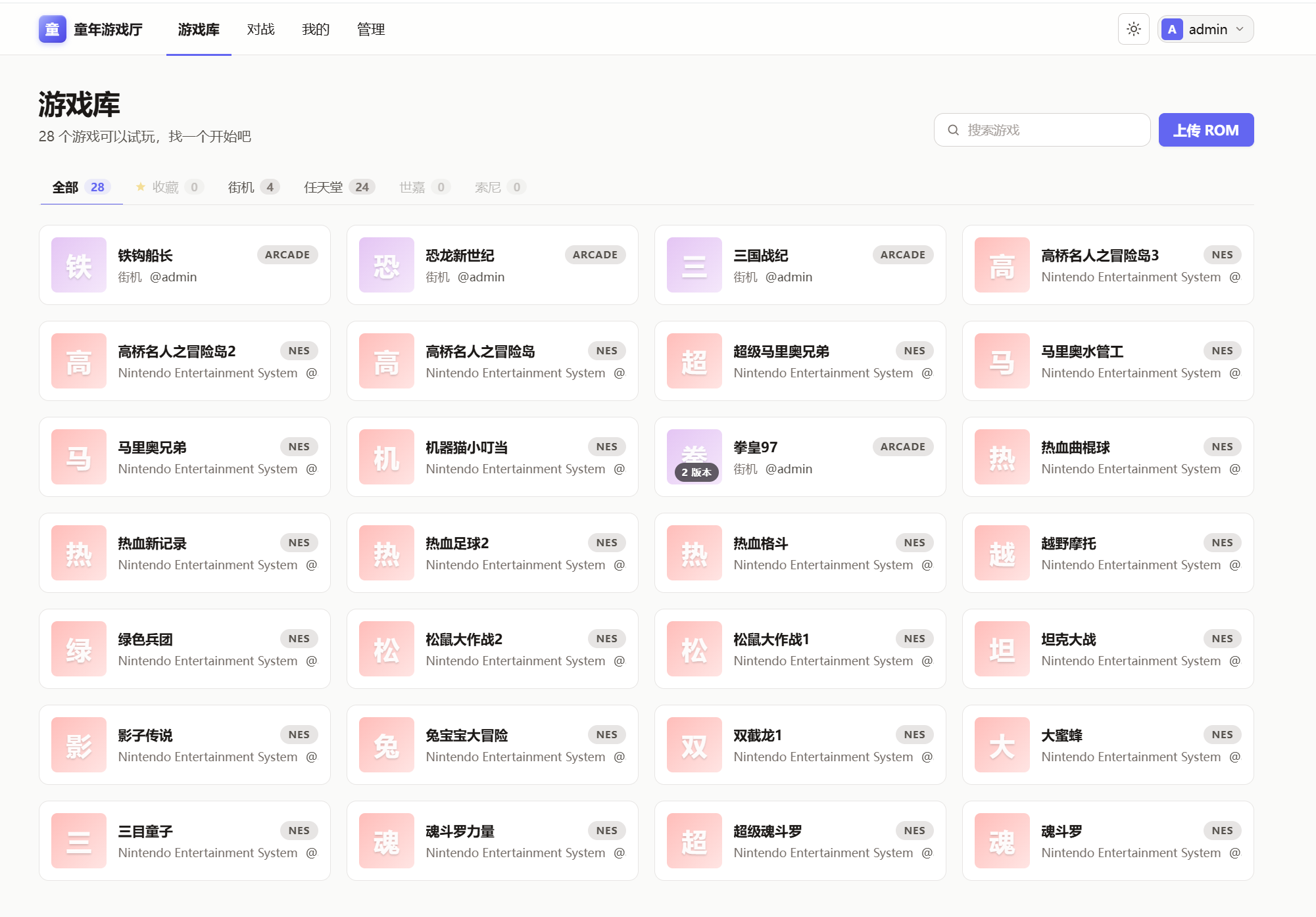Click the 恐龙新世纪 cover icon

[x=385, y=265]
